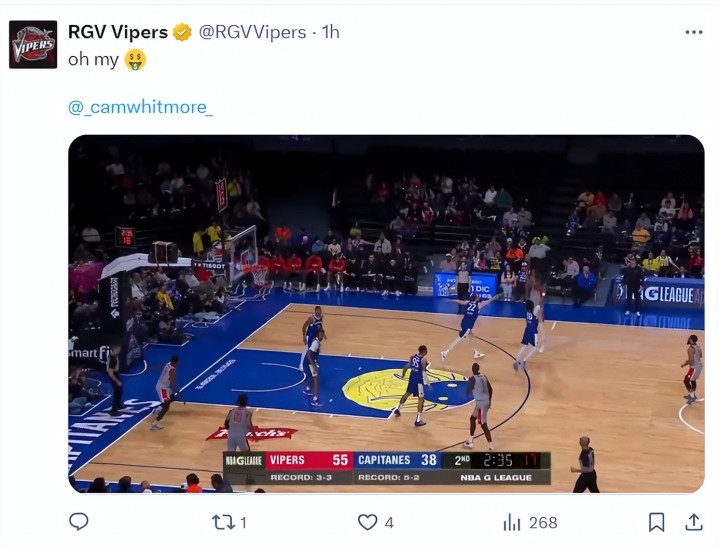
Task: Open the 1h timestamp link
Action: click(x=330, y=32)
